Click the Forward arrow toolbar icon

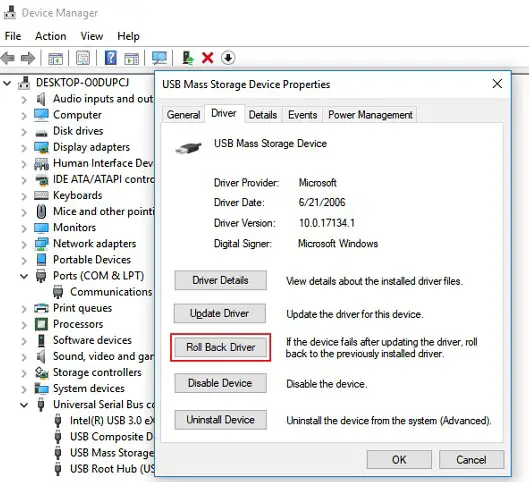coord(28,58)
